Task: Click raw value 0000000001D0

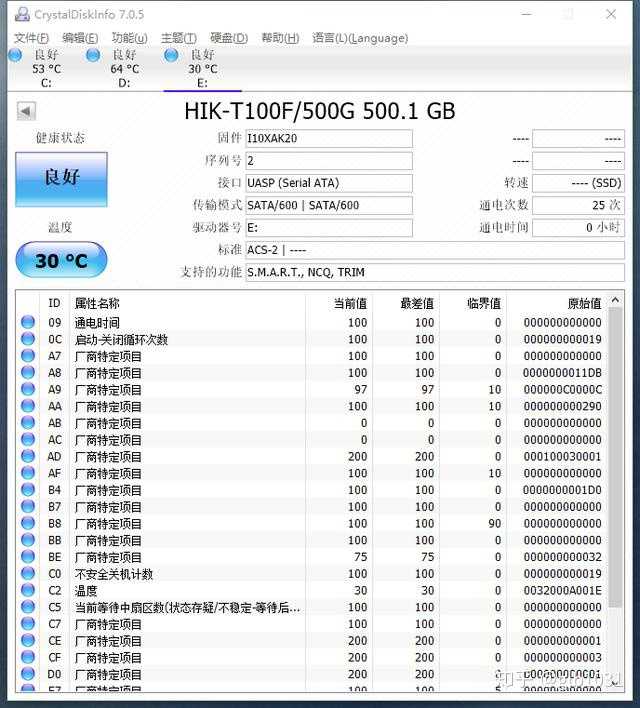Action: coord(562,490)
